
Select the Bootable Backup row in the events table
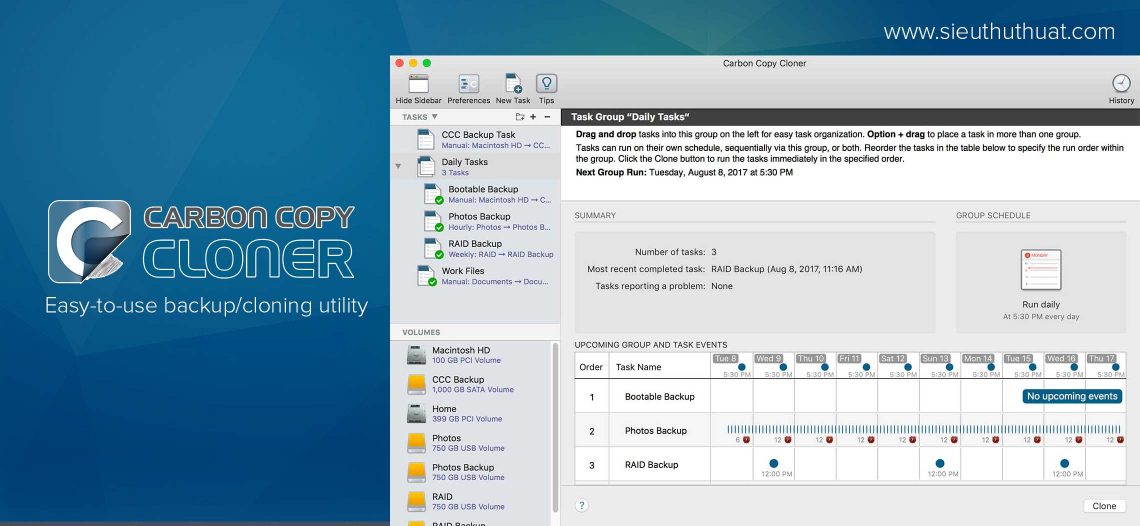pyautogui.click(x=850, y=397)
